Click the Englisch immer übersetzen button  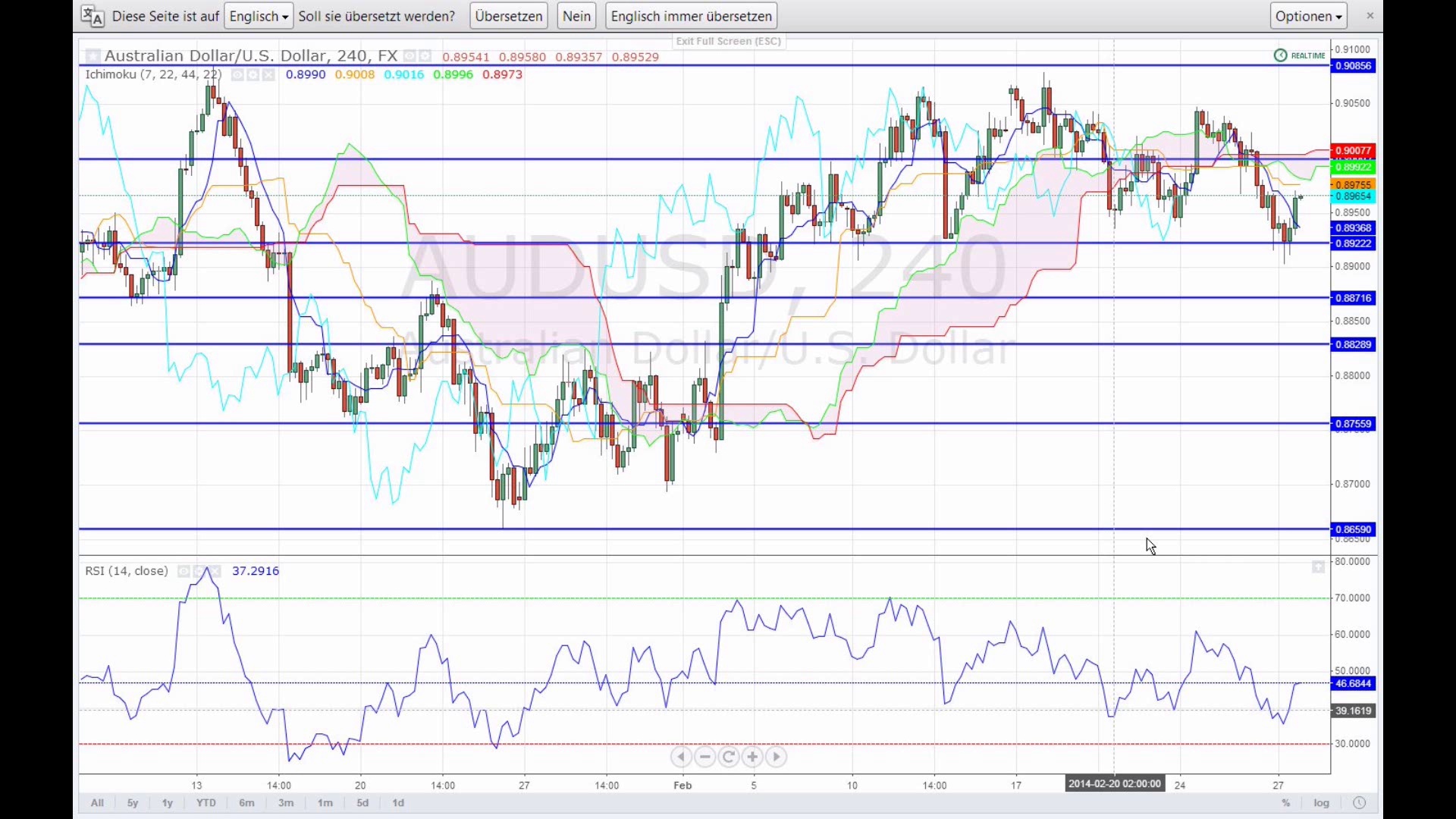click(691, 16)
